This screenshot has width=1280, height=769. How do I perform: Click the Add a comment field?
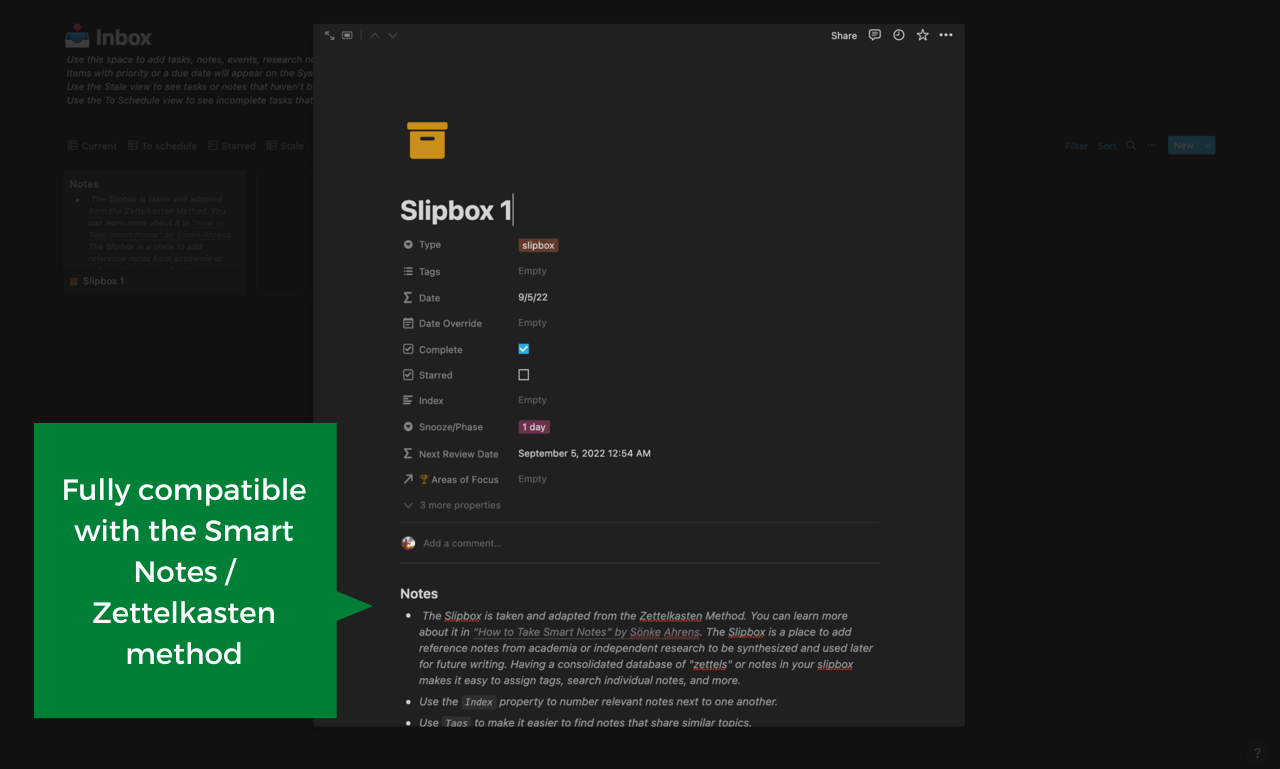coord(460,543)
